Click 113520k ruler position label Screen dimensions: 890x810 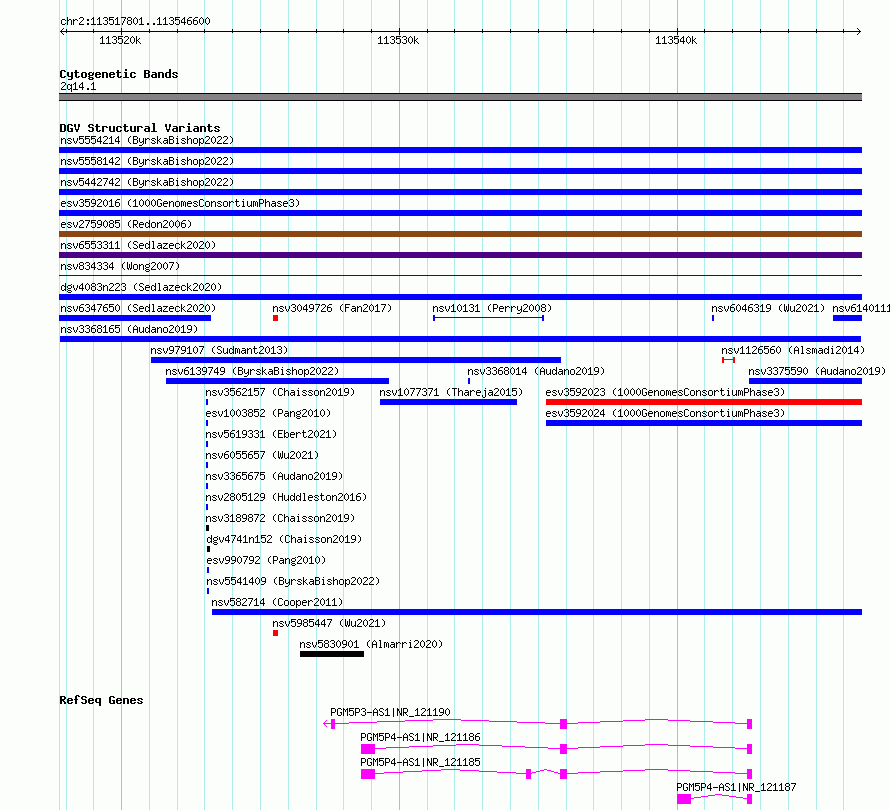click(120, 40)
